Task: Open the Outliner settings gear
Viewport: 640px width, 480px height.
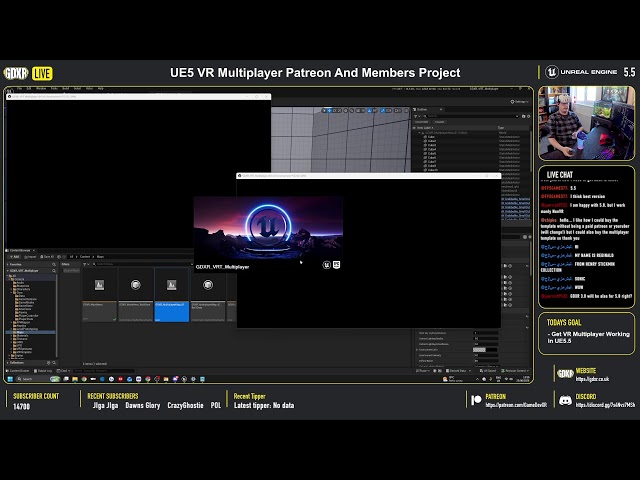Action: [528, 116]
